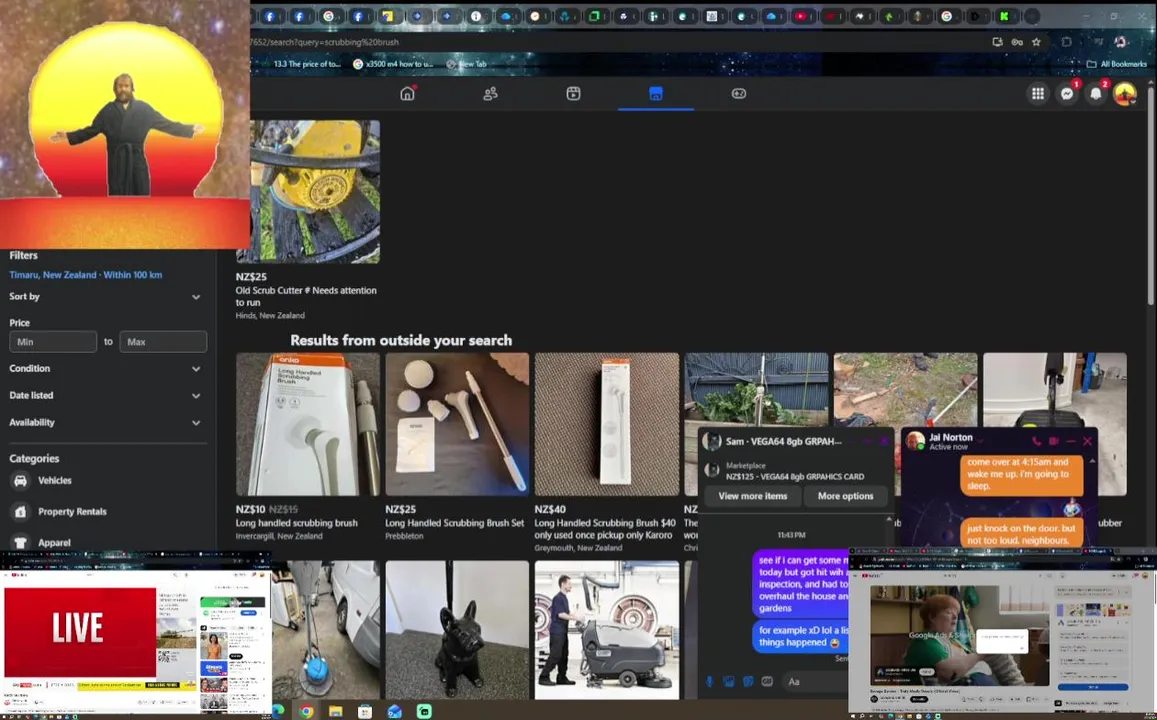Click 'More options' in Sam chat
The width and height of the screenshot is (1157, 720).
846,496
